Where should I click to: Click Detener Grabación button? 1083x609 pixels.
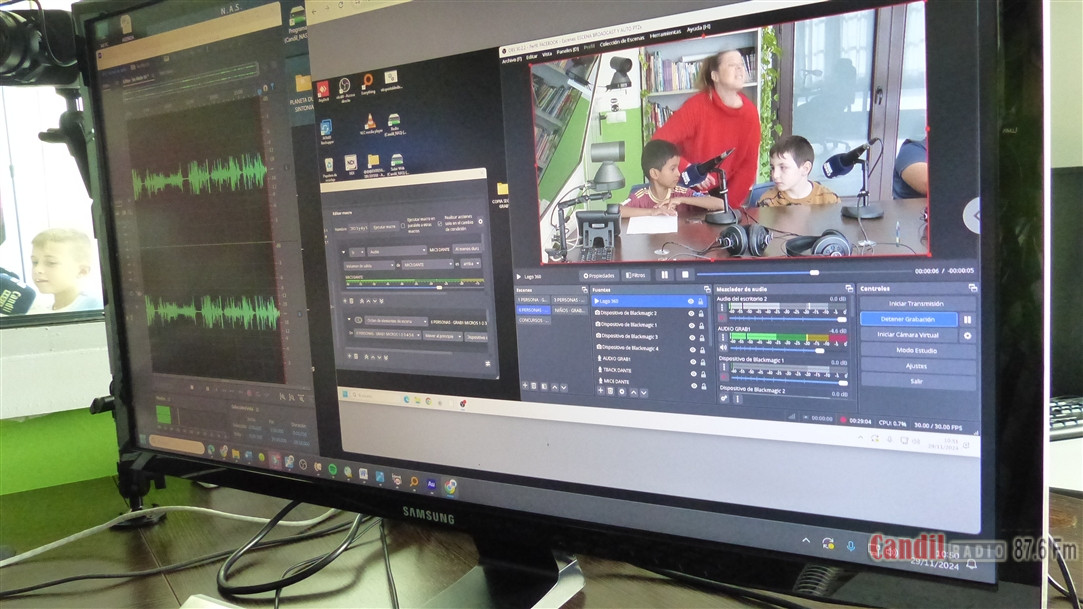[x=908, y=320]
